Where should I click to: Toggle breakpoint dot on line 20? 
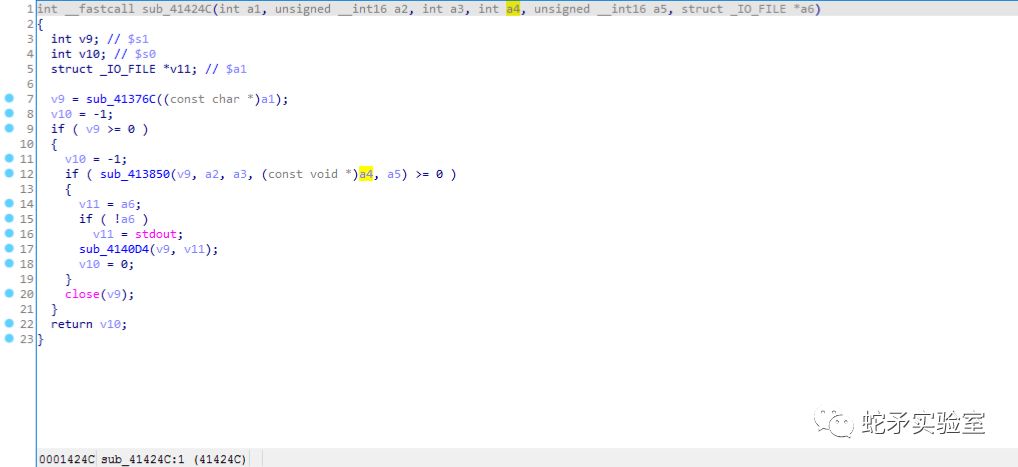tap(9, 294)
